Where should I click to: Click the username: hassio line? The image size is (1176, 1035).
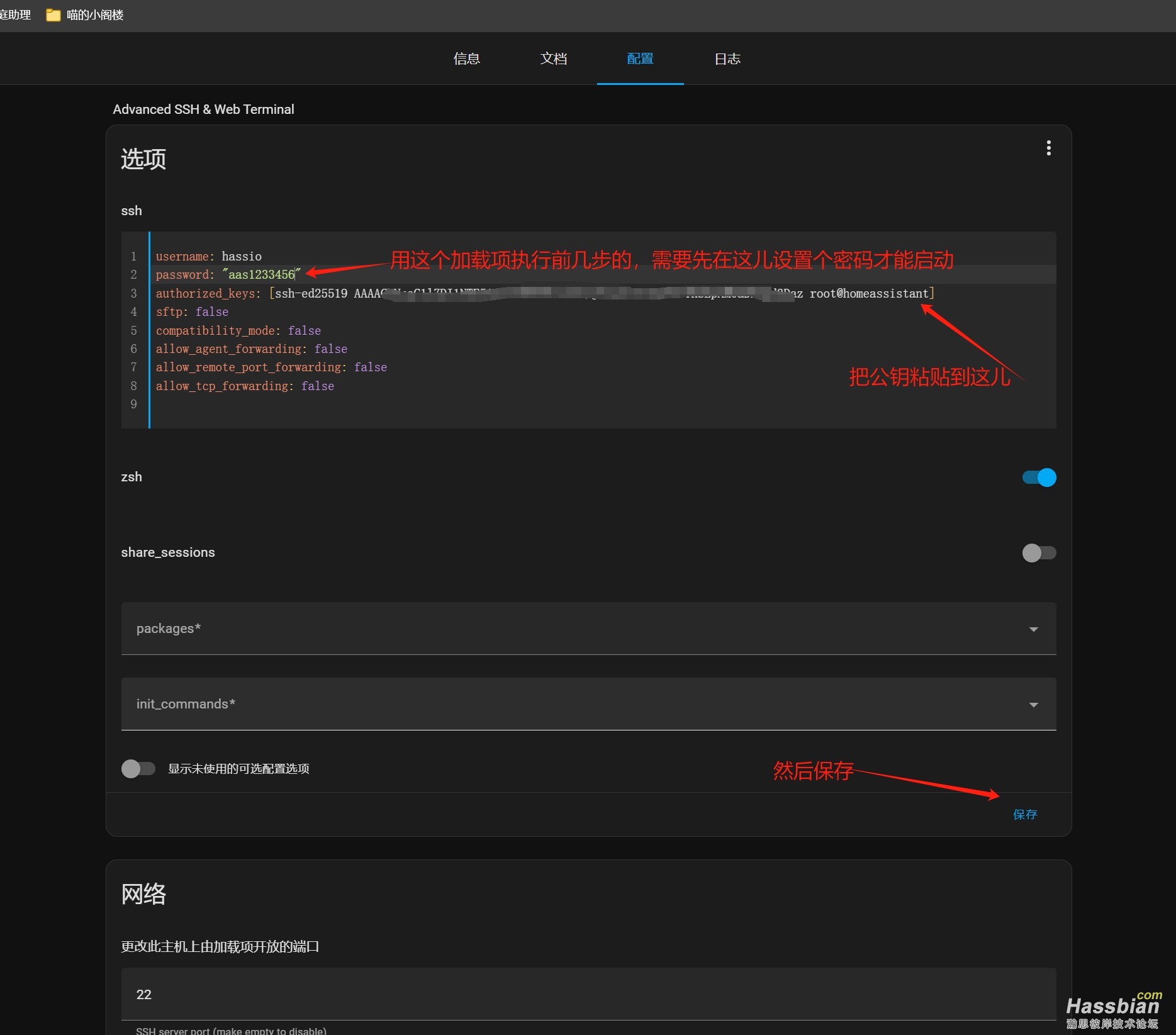(x=209, y=256)
